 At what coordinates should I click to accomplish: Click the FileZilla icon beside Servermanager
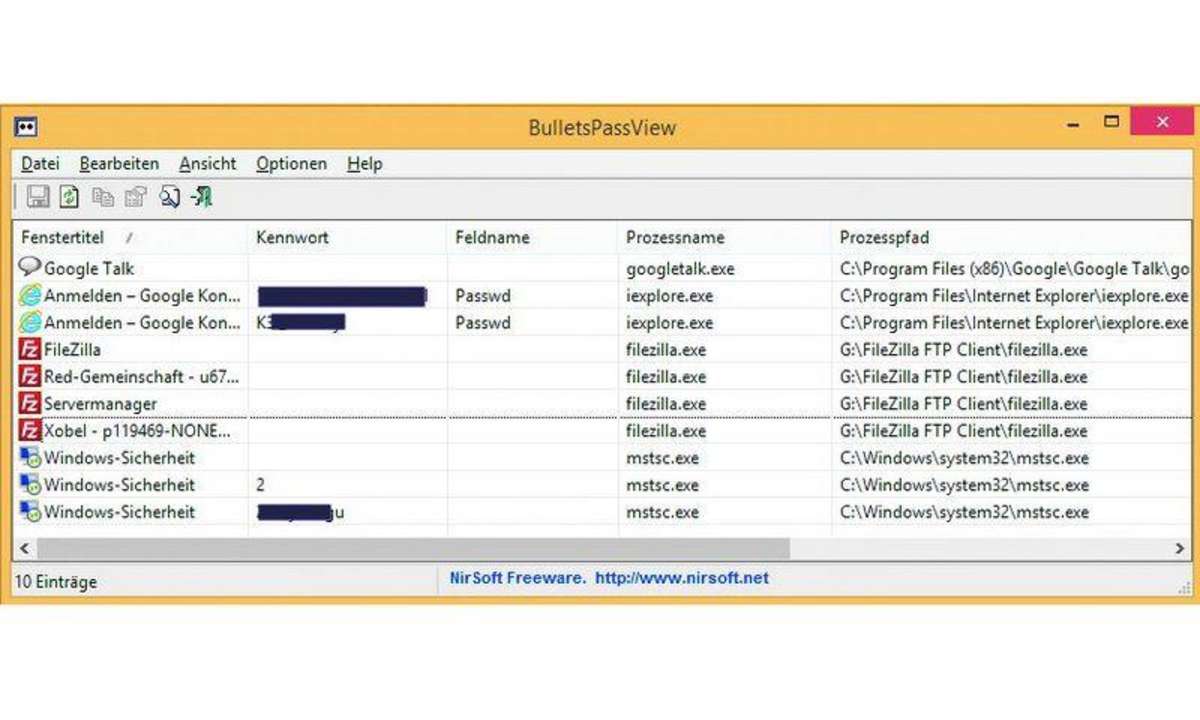(x=30, y=403)
